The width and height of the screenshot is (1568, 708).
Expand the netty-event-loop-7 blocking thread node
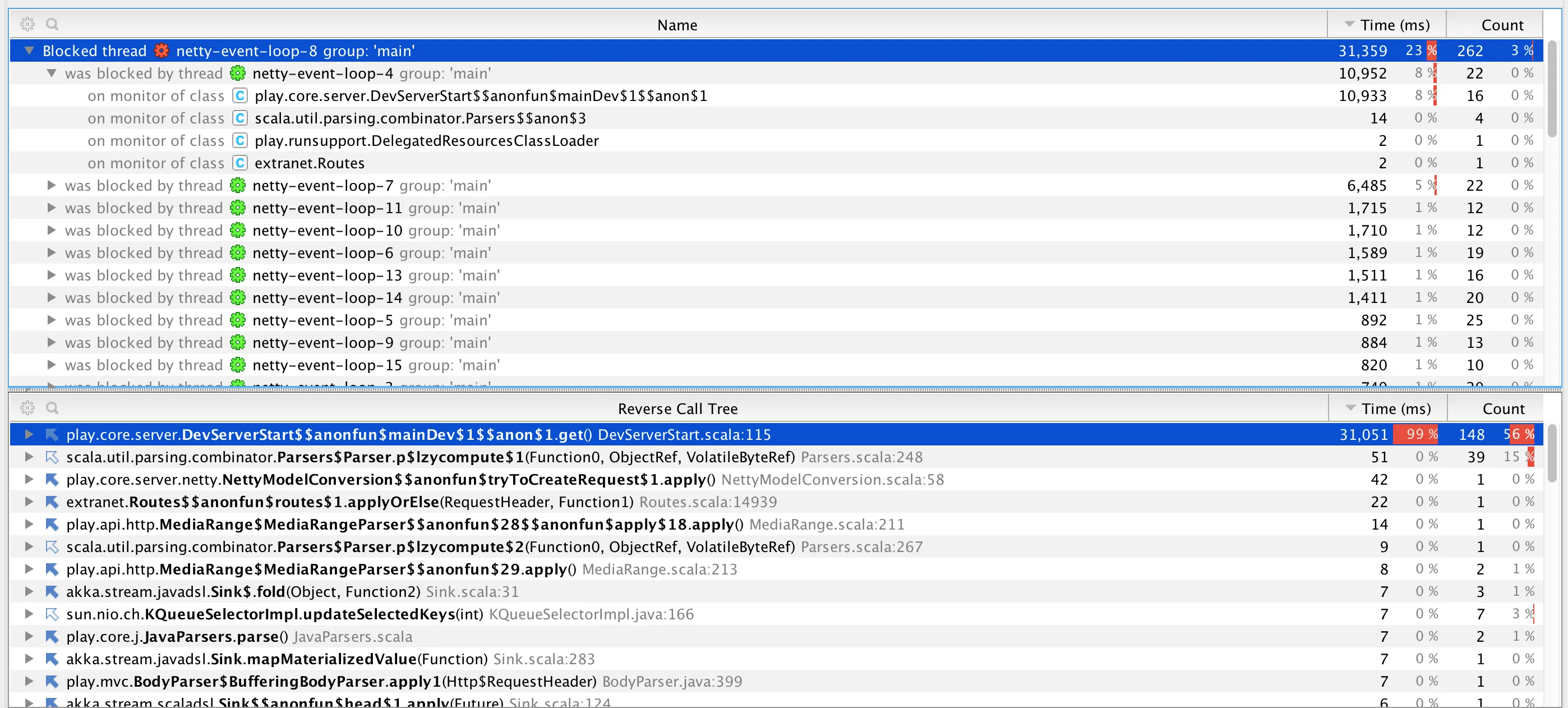[x=52, y=185]
